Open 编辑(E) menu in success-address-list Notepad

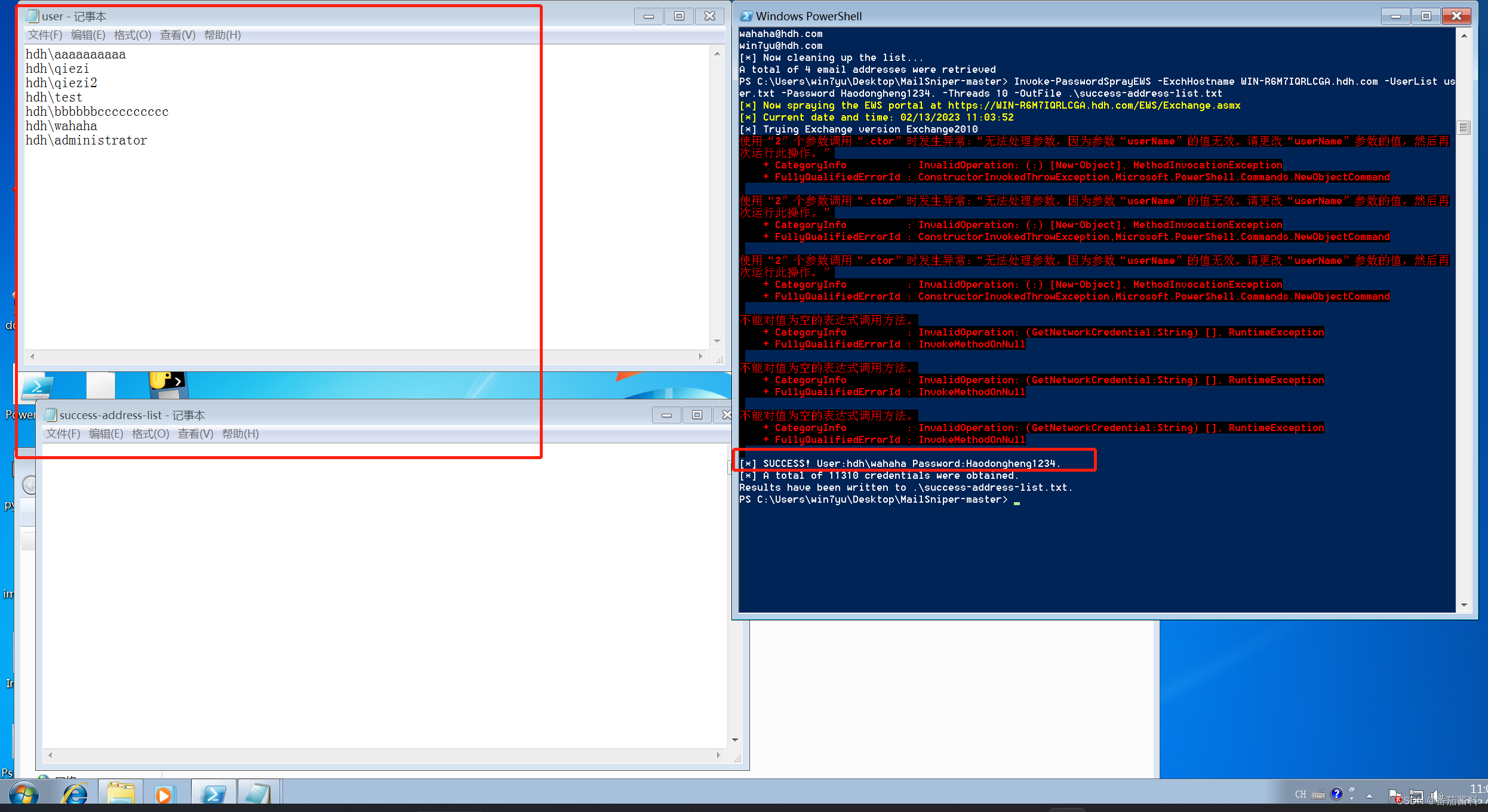point(106,433)
